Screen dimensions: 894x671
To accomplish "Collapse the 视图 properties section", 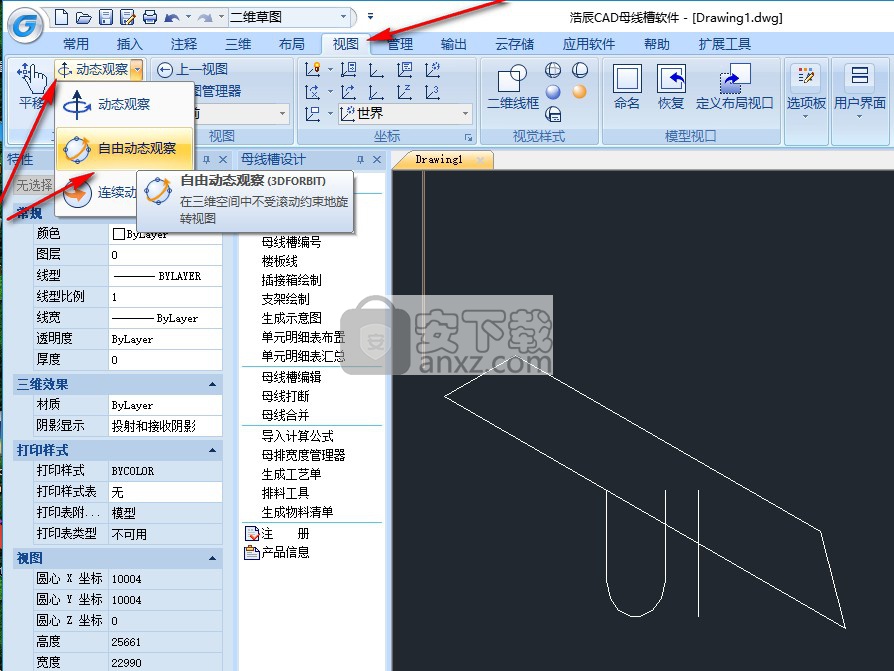I will pos(213,559).
